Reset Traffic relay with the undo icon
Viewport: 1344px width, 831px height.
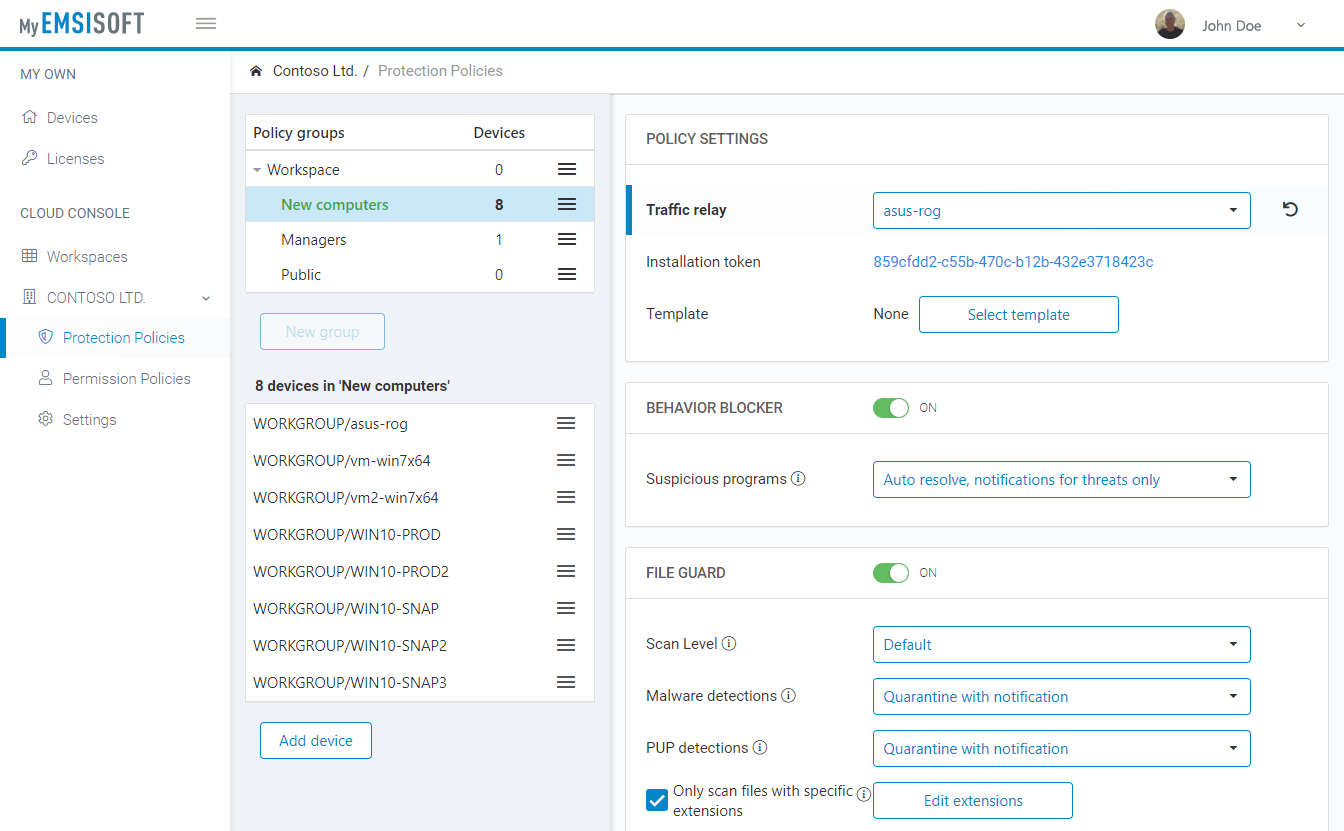[1290, 210]
